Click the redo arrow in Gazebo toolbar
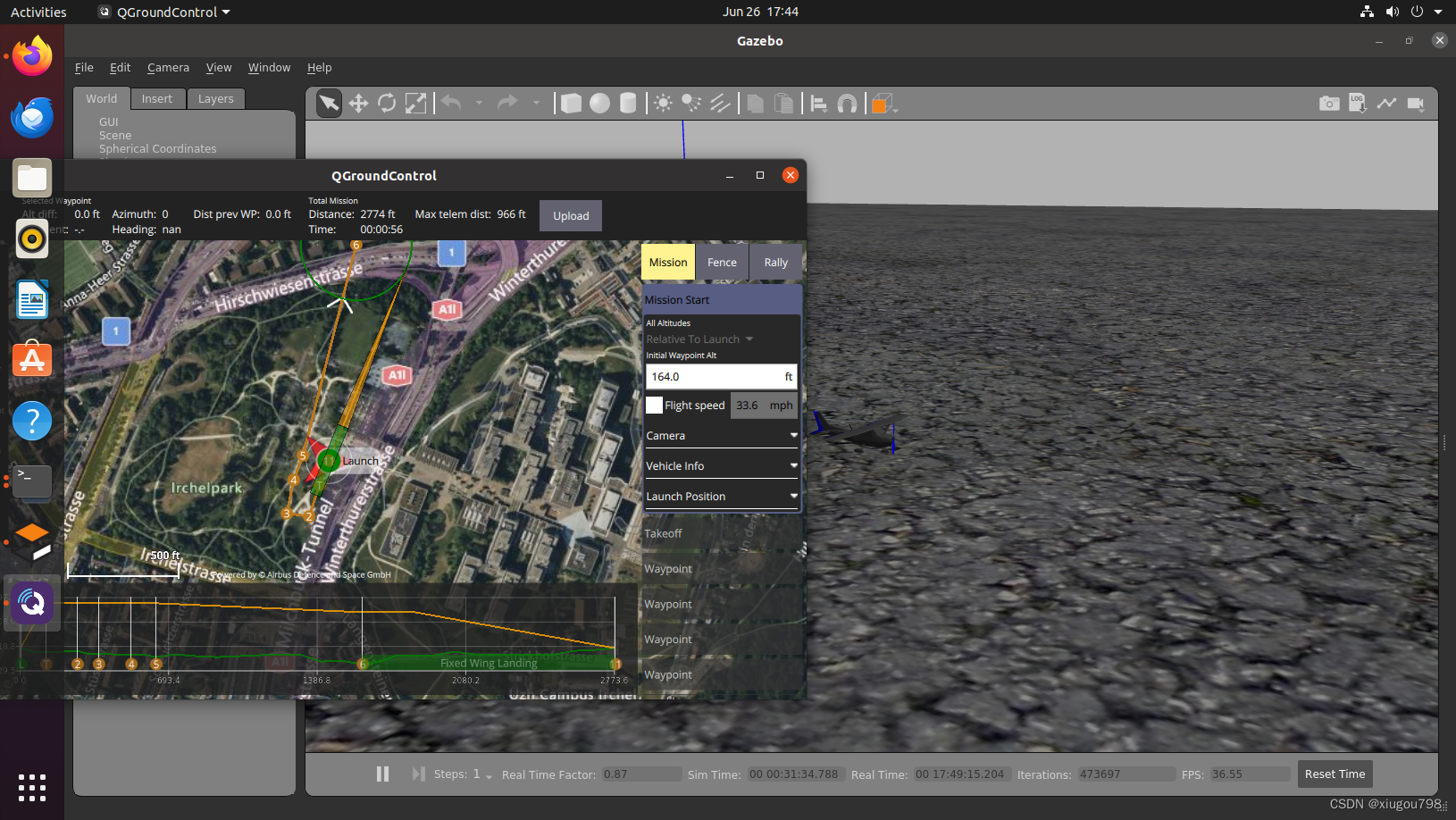 click(507, 104)
